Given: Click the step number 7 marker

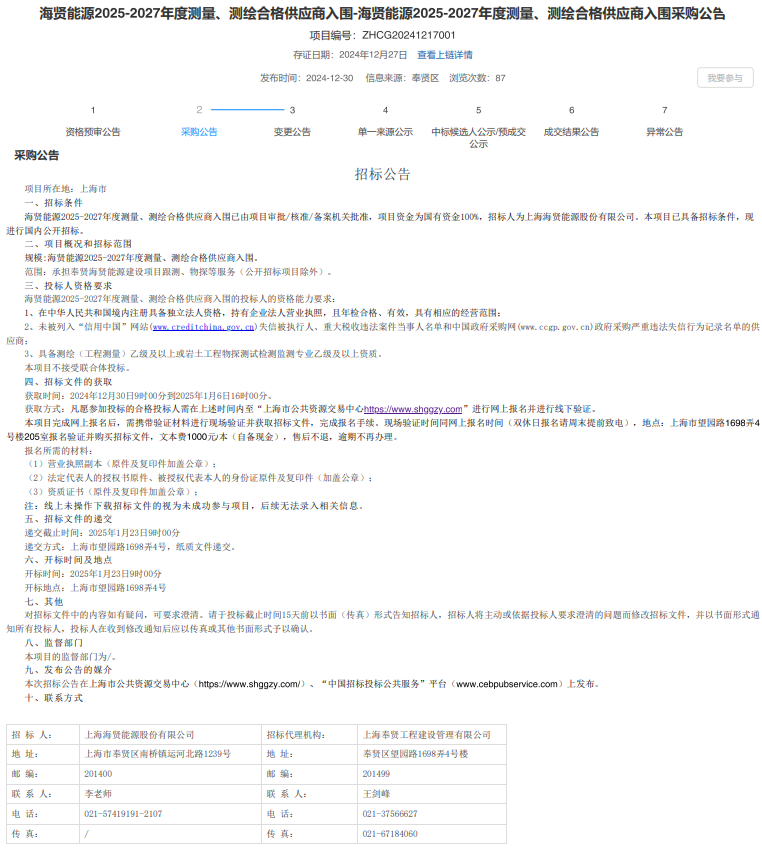Looking at the screenshot, I should 664,110.
